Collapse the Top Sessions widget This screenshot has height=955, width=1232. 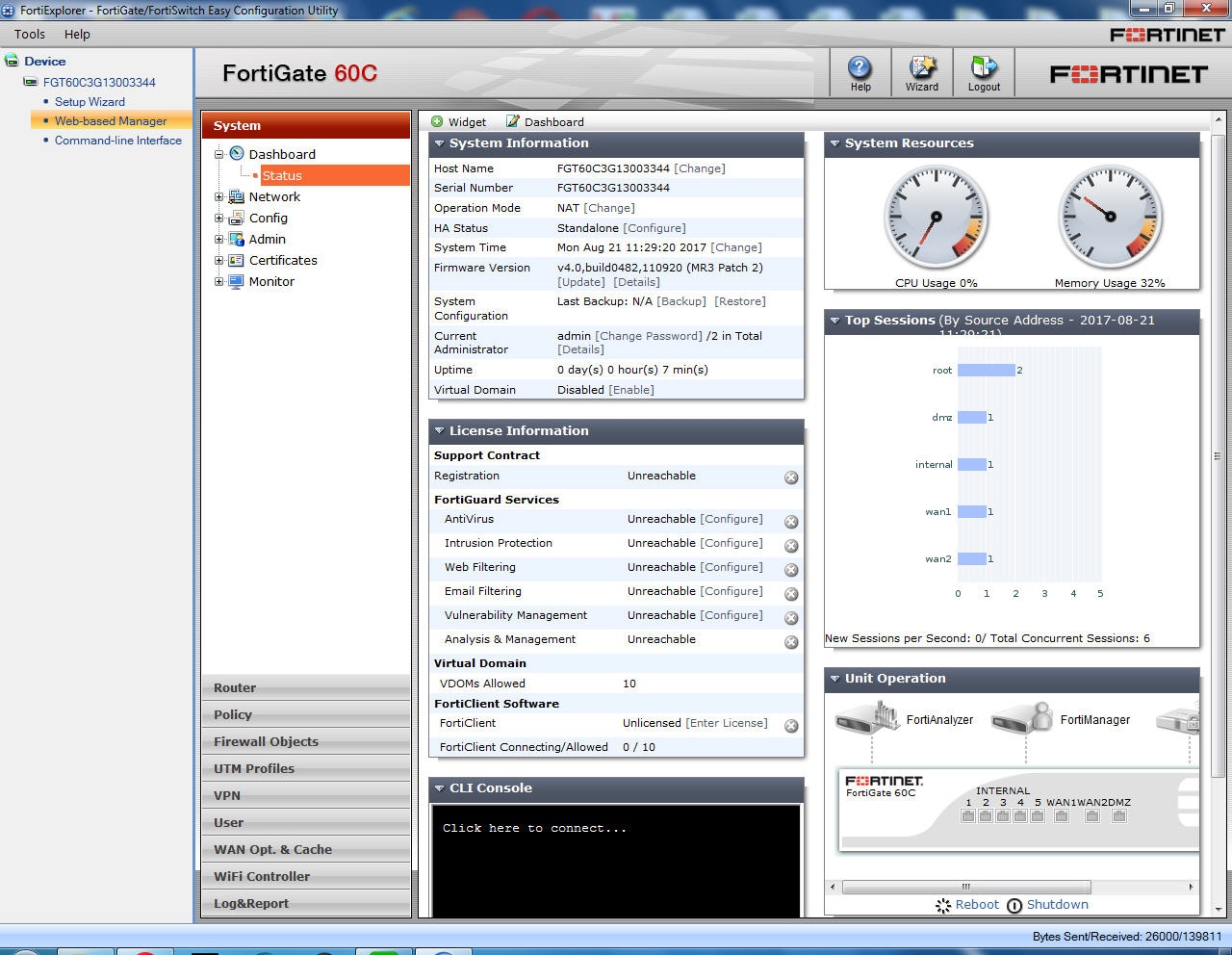pyautogui.click(x=834, y=321)
